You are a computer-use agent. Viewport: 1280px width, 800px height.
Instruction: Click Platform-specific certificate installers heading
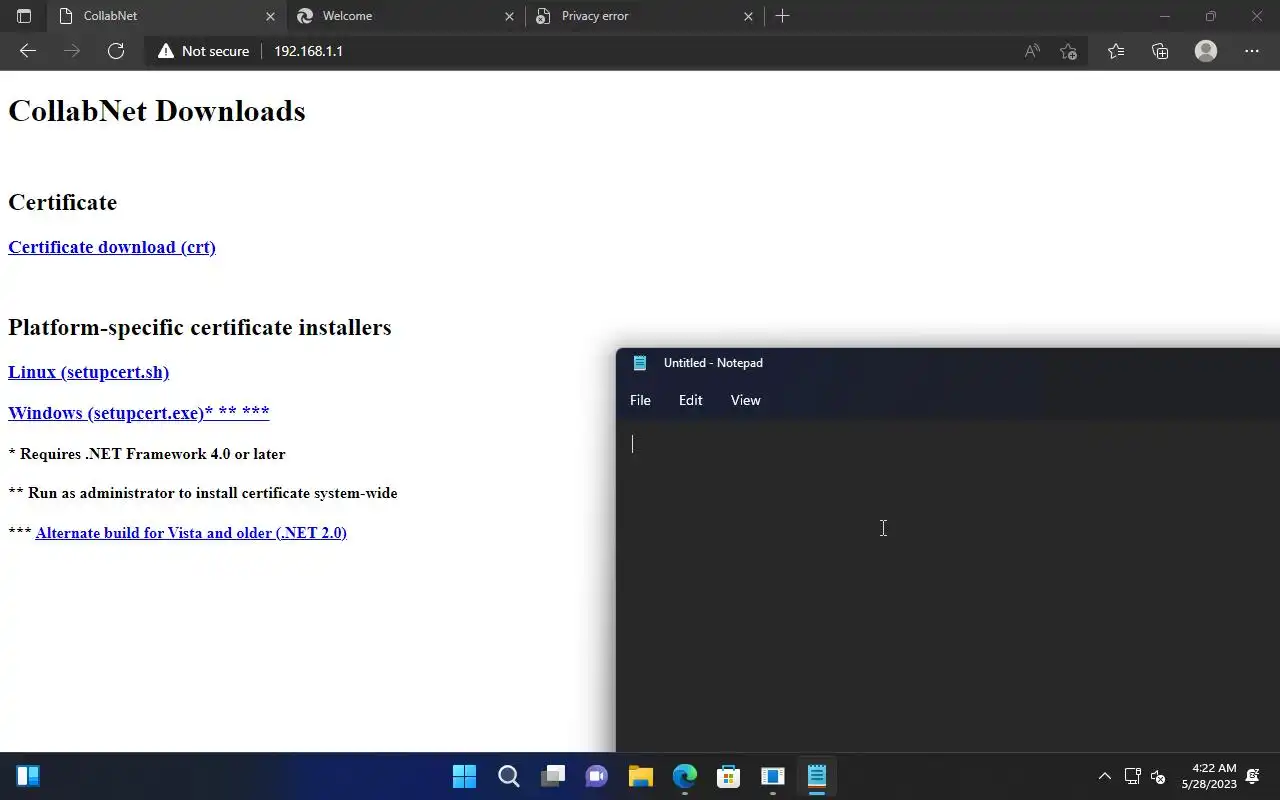coord(200,327)
